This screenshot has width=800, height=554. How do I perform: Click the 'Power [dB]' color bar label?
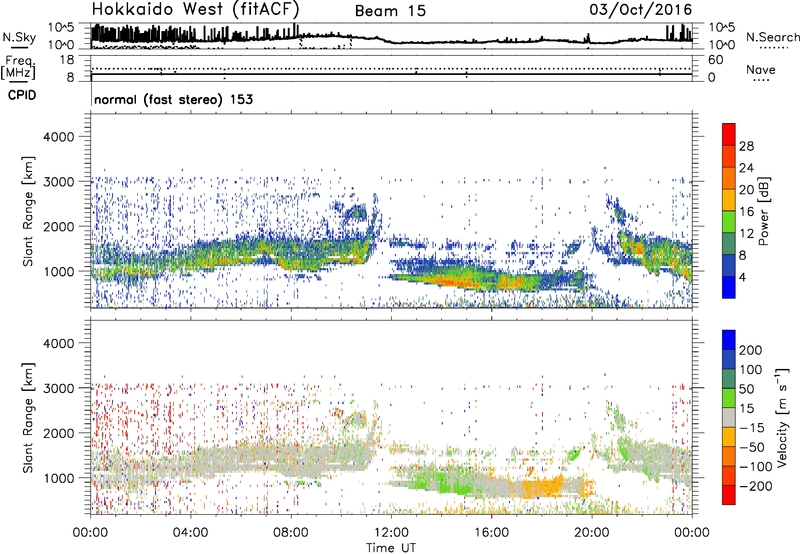[763, 211]
